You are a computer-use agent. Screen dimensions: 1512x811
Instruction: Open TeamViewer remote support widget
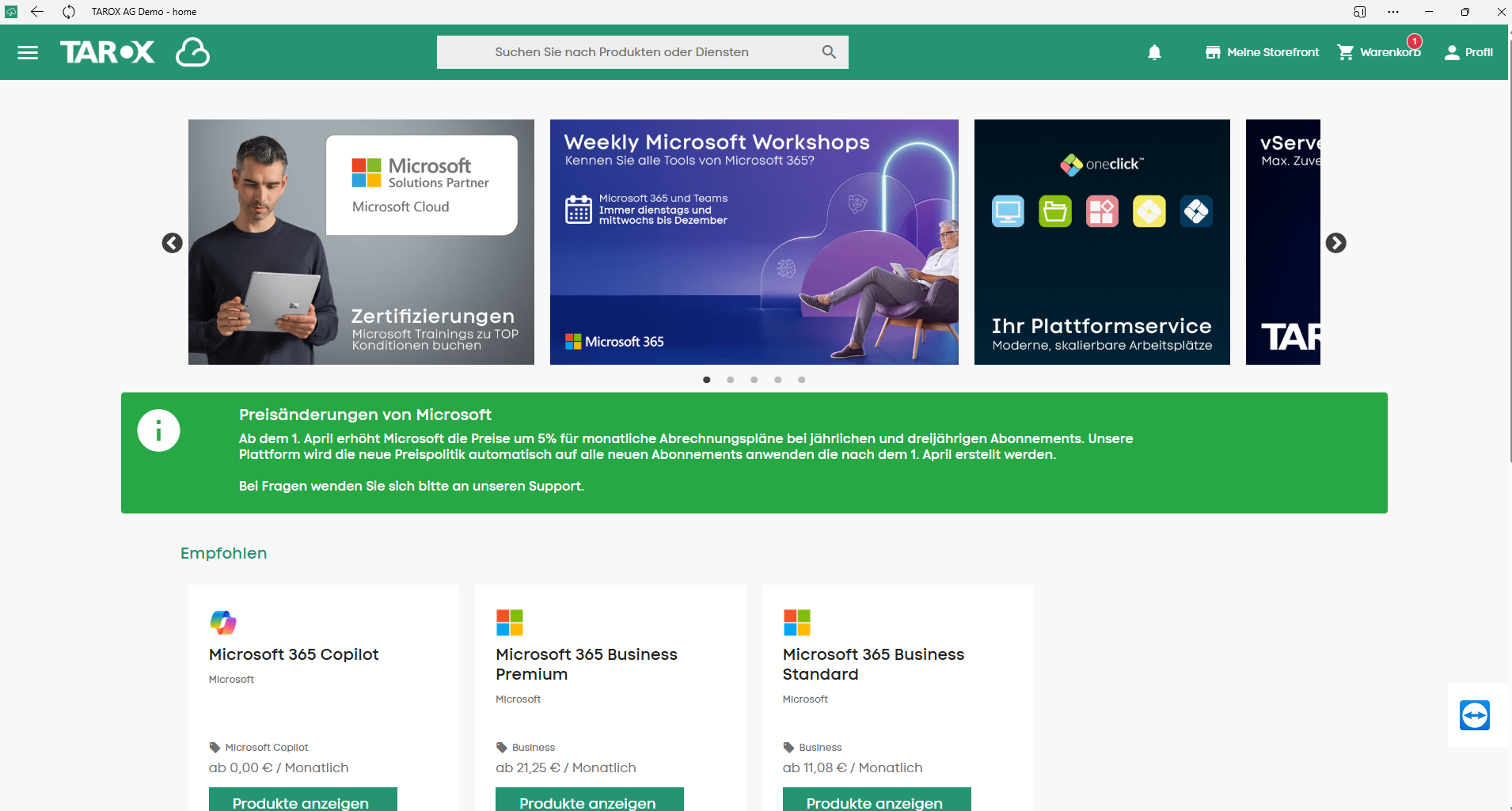click(x=1475, y=715)
